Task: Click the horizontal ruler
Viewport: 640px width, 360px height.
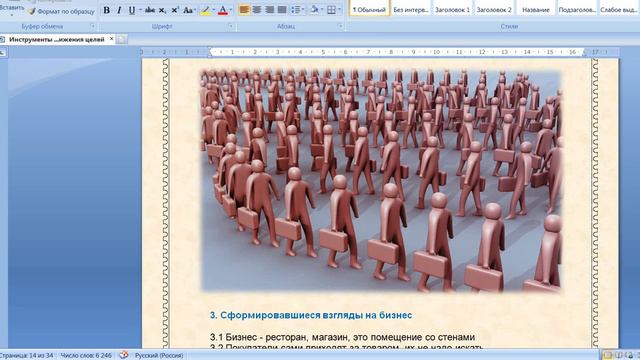Action: 380,52
